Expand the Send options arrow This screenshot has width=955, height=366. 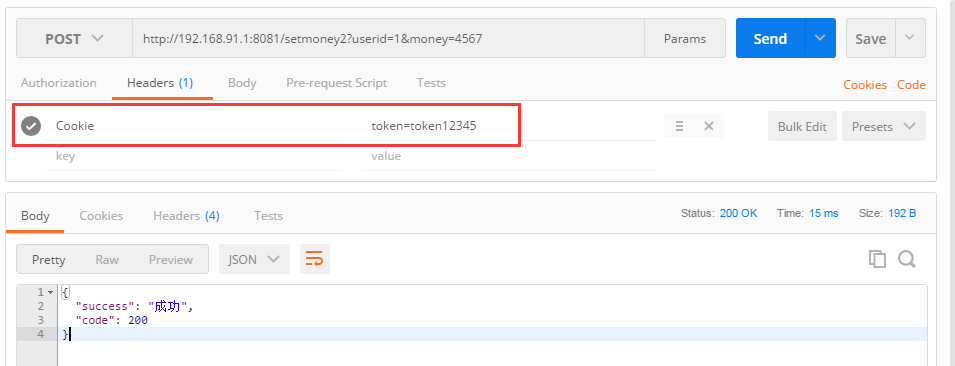[820, 38]
